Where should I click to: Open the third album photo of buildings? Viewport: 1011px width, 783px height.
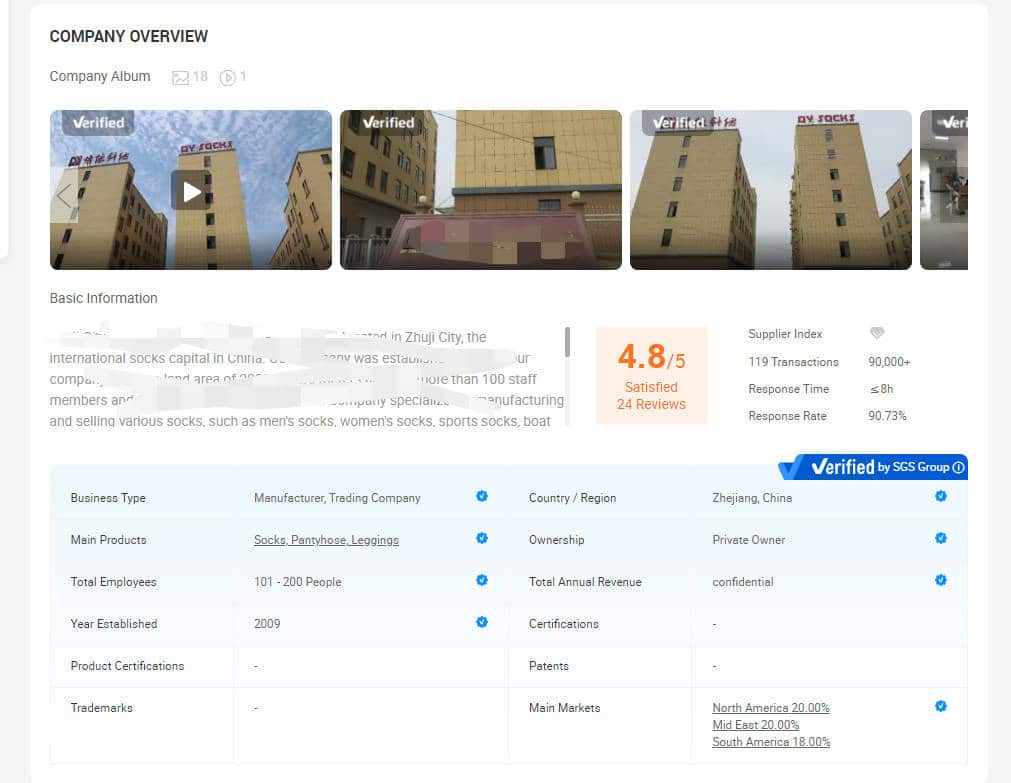tap(770, 190)
